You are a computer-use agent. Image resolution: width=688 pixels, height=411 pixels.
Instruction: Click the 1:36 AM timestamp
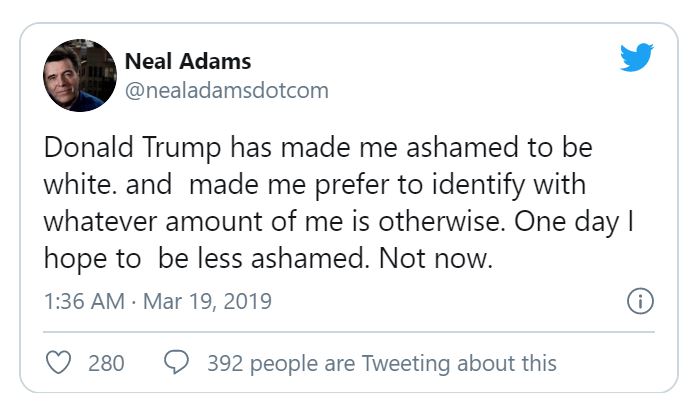pos(83,301)
